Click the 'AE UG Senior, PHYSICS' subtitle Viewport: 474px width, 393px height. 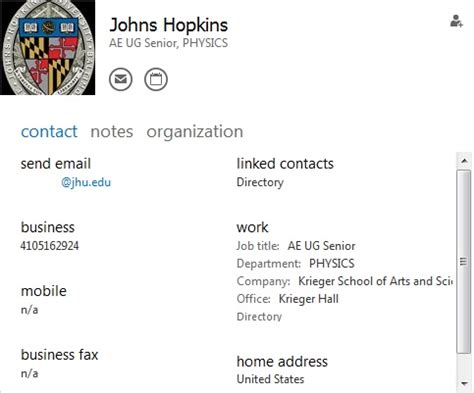coord(168,43)
